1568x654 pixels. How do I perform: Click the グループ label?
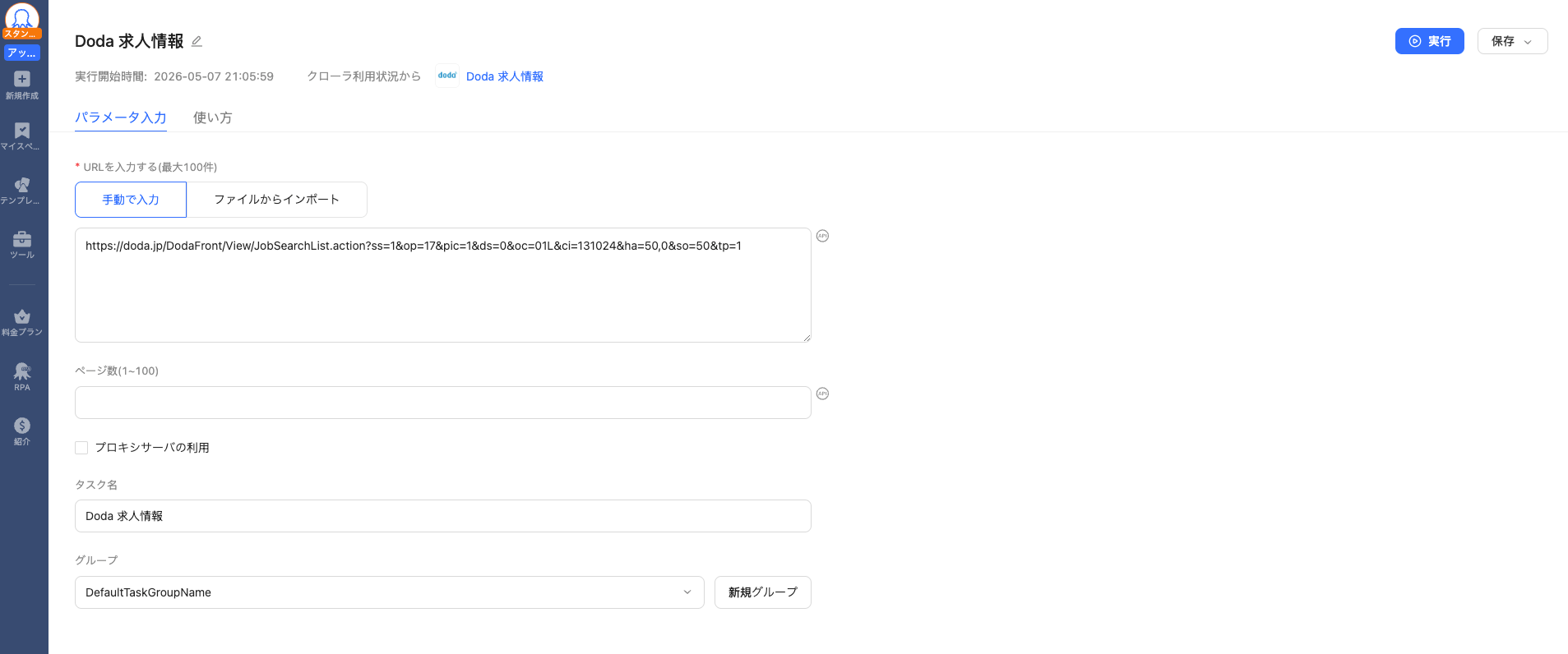tap(96, 560)
